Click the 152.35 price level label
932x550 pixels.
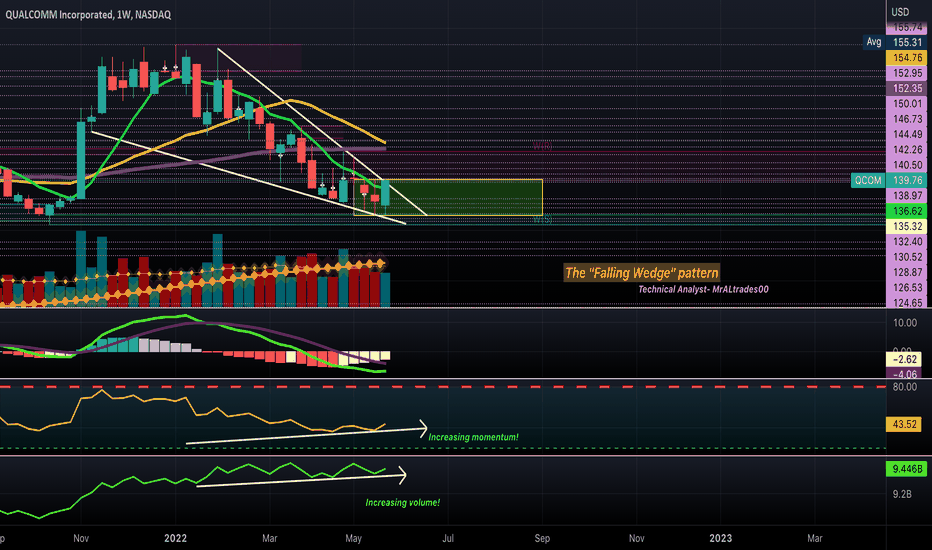[x=906, y=88]
